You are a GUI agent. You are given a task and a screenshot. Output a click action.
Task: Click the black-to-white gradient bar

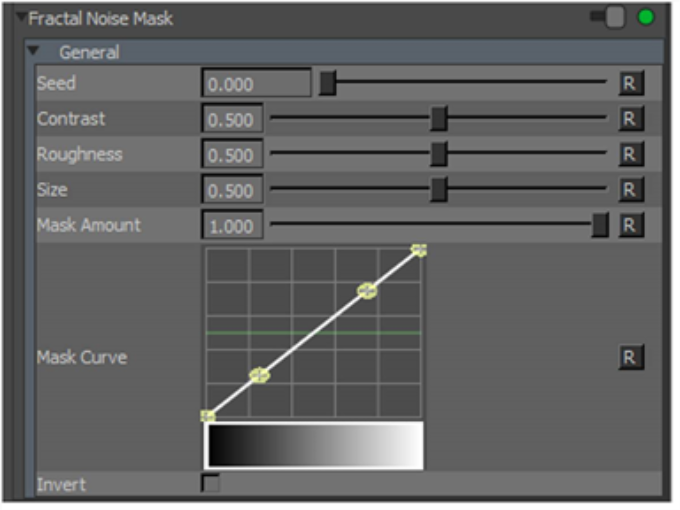(314, 445)
